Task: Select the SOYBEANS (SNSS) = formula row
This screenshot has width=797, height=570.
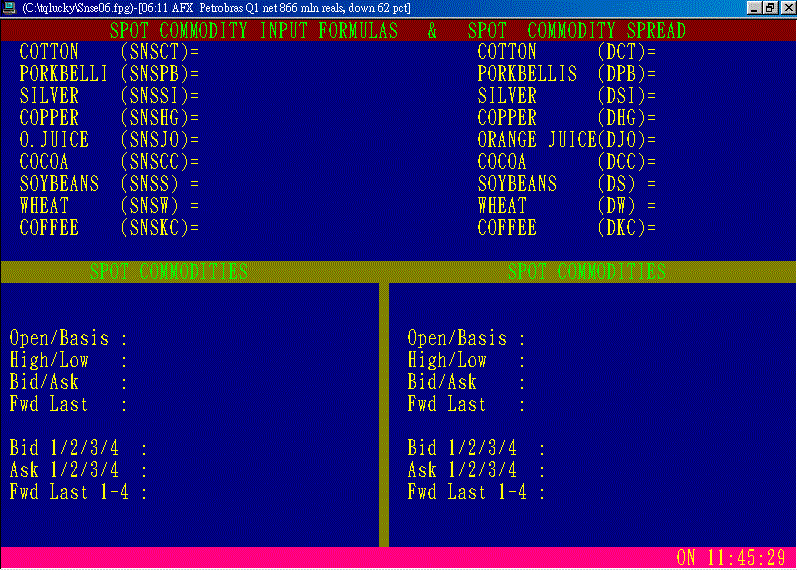Action: pos(109,184)
